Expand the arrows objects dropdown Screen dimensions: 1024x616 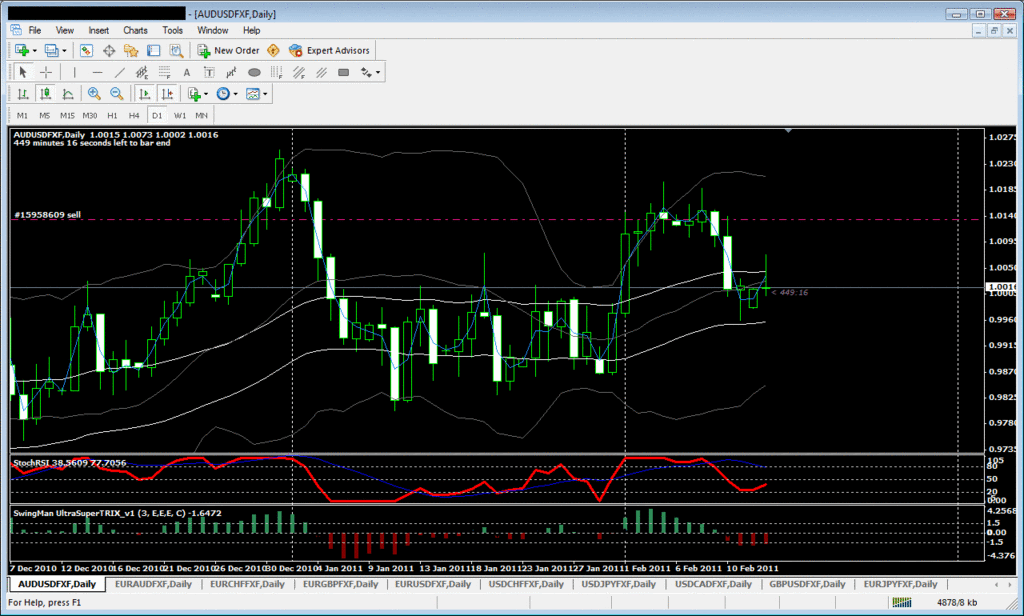tap(377, 72)
